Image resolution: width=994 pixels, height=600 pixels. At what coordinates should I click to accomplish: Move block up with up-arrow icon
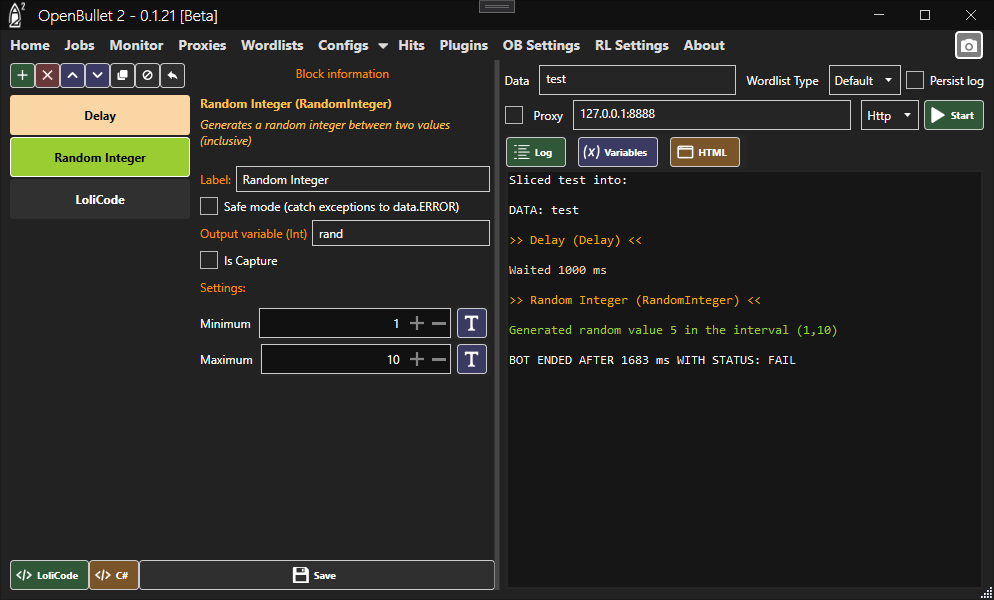click(x=72, y=75)
